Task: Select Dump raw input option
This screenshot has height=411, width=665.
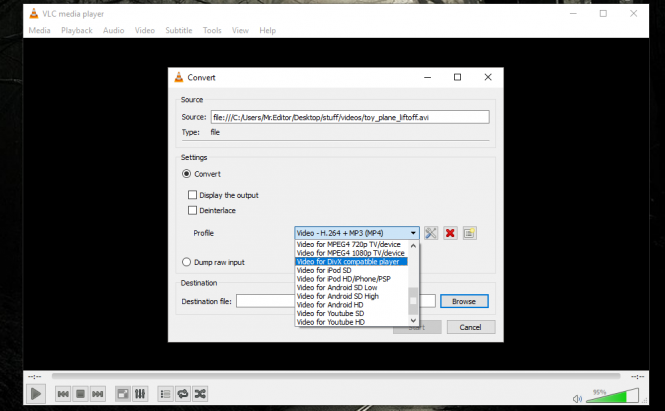Action: [x=187, y=262]
